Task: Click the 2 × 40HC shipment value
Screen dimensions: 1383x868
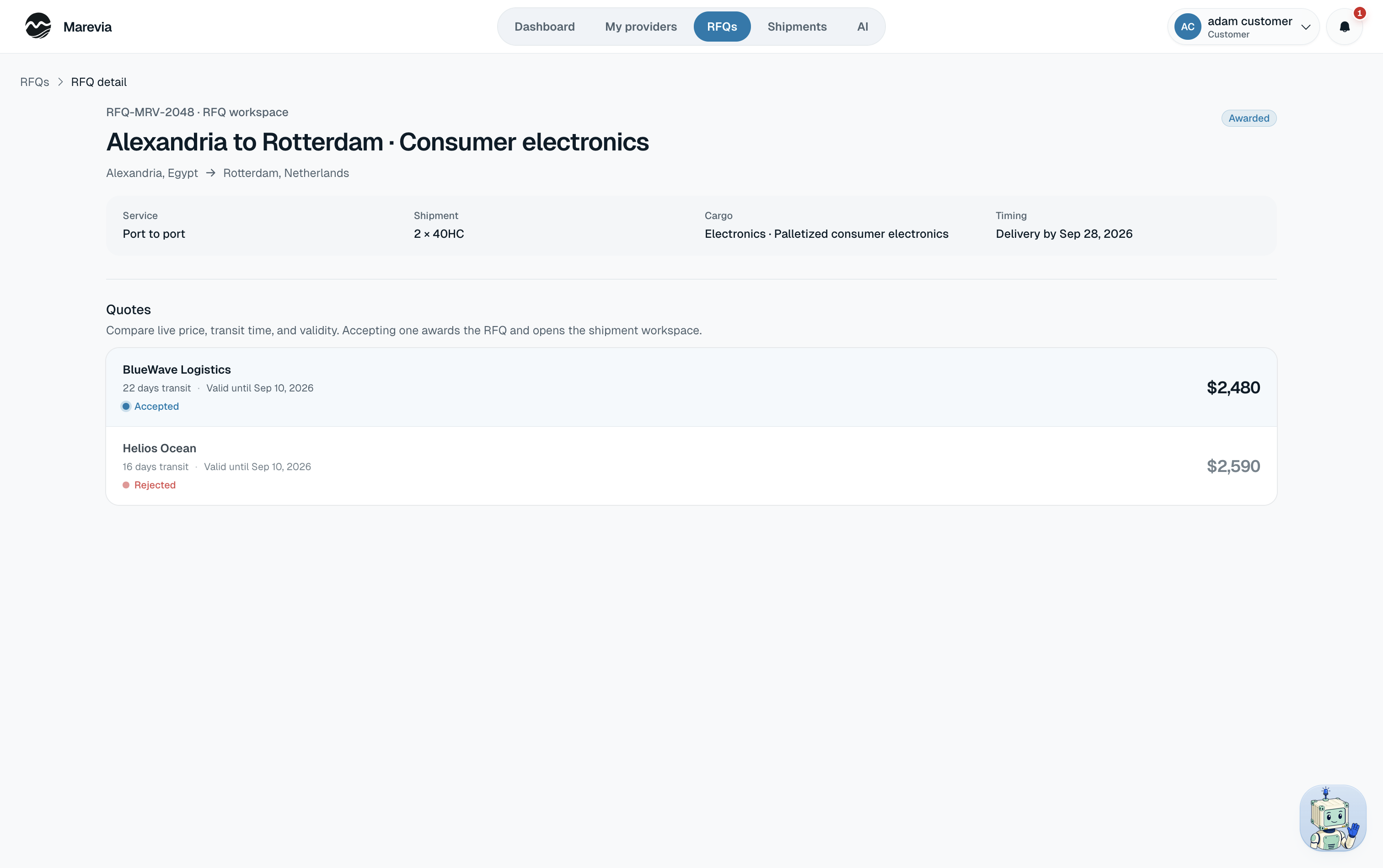Action: (439, 234)
